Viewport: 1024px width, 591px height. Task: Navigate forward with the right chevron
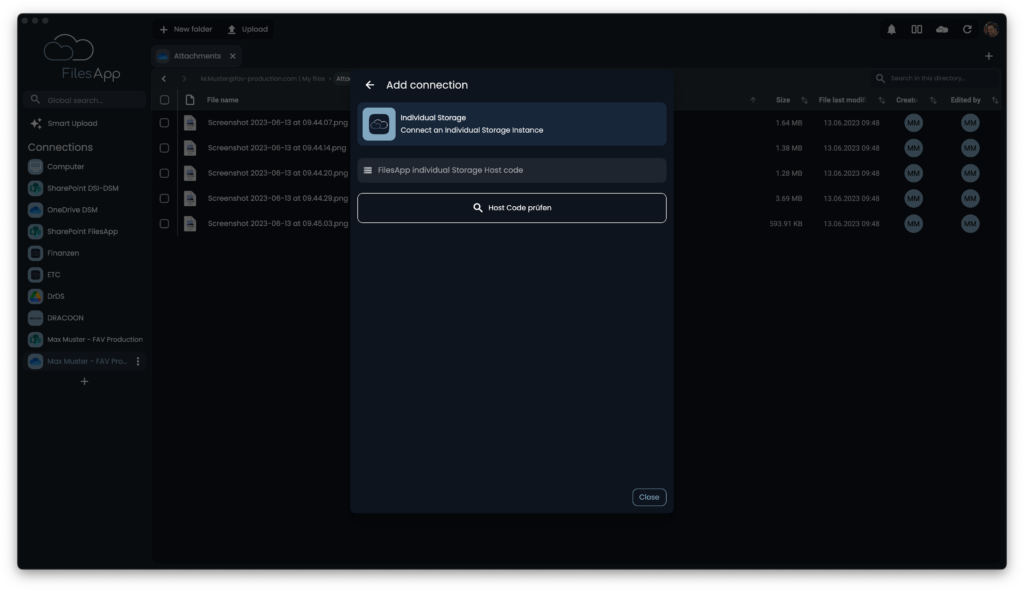click(184, 79)
